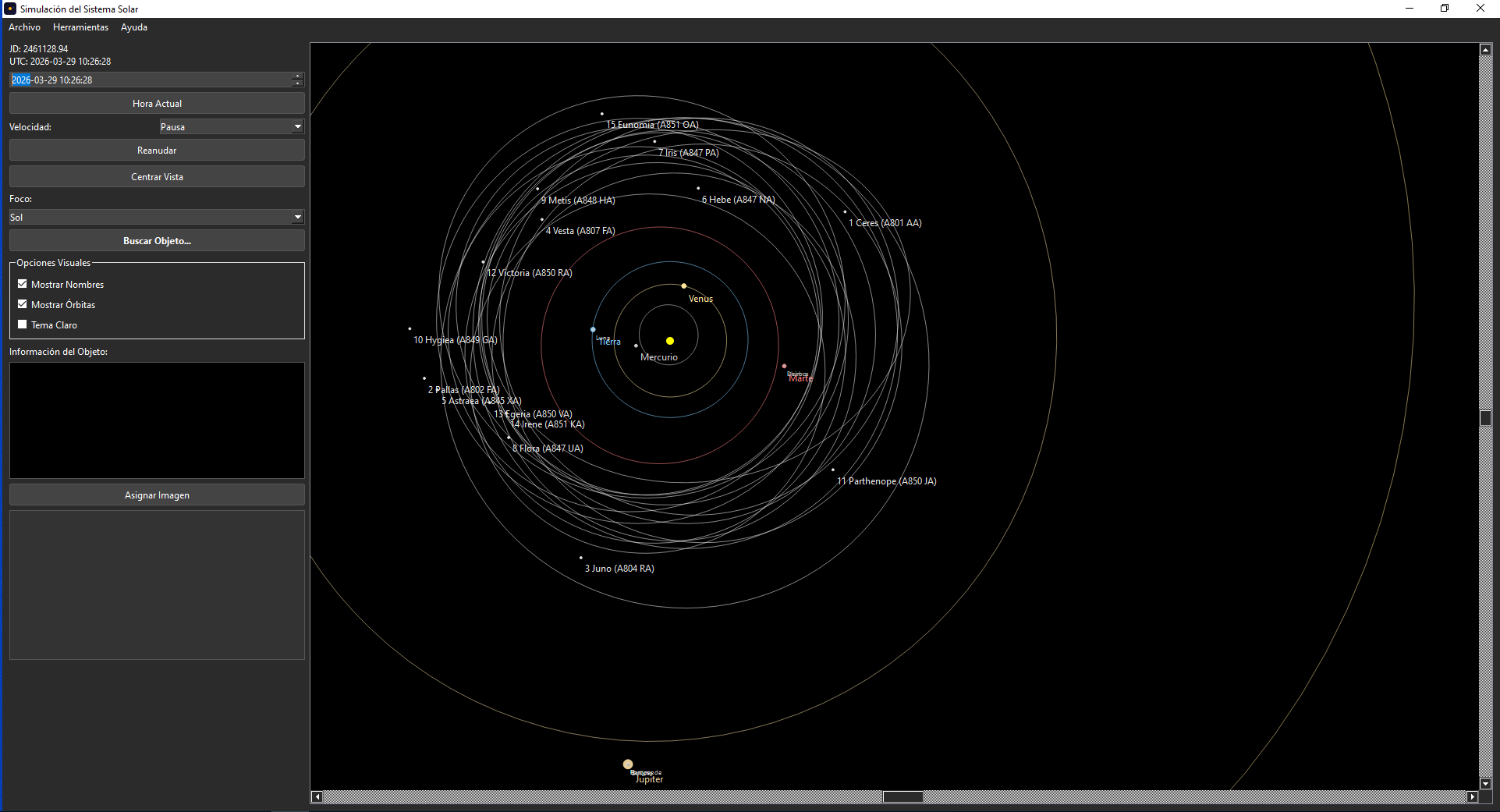Select the Mercurio planet dot
1500x812 pixels.
point(637,346)
